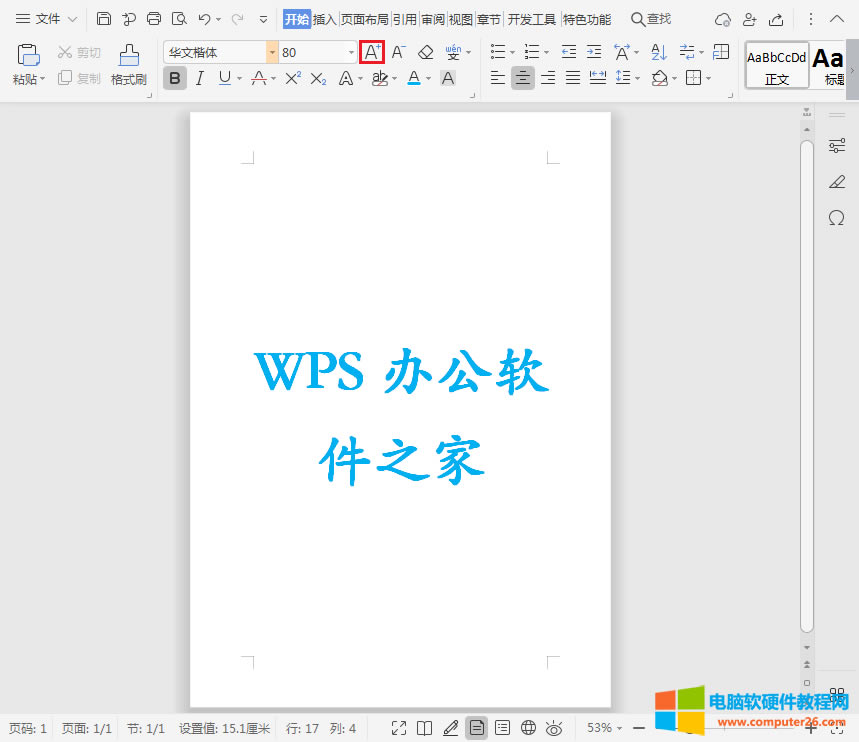
Task: Click the 查找 search button
Action: coord(651,19)
